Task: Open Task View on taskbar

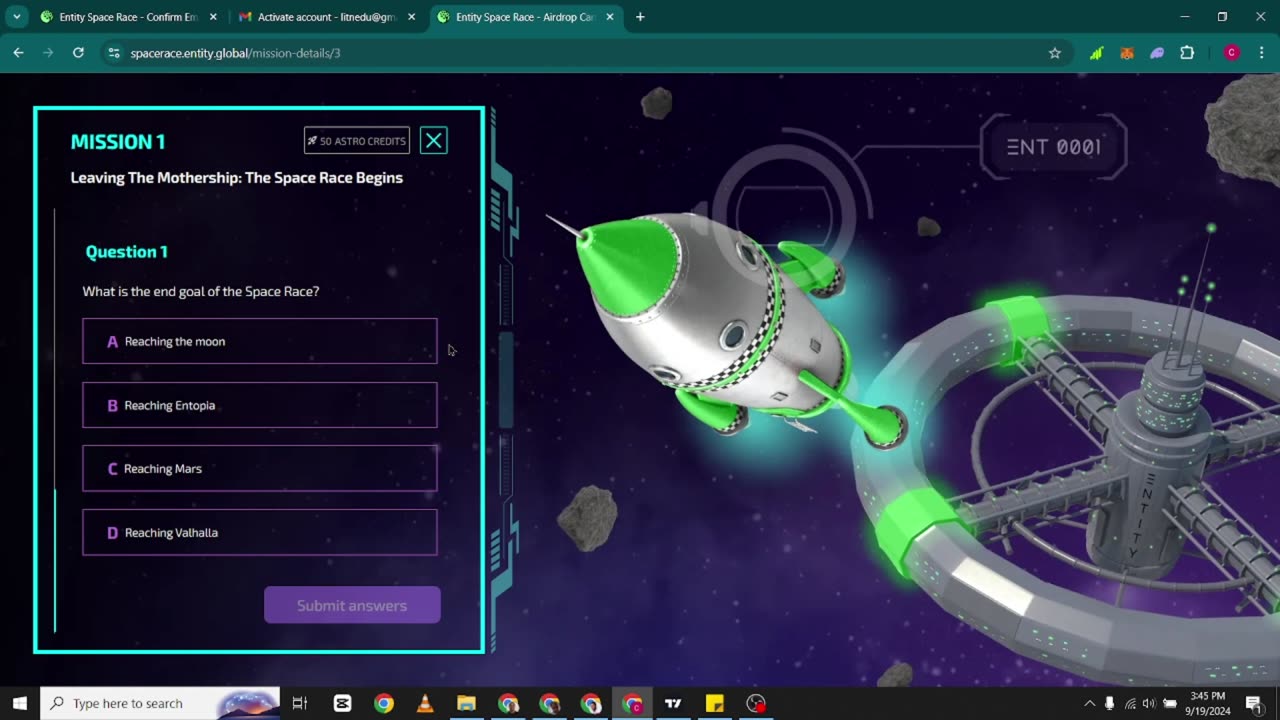Action: point(299,703)
